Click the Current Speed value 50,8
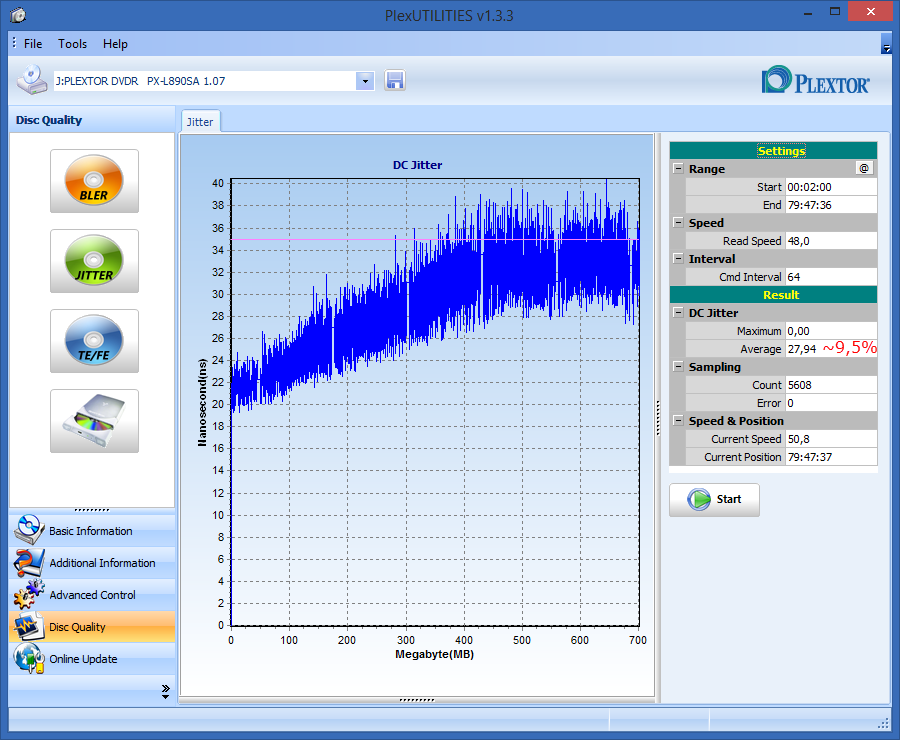This screenshot has height=740, width=900. [831, 439]
